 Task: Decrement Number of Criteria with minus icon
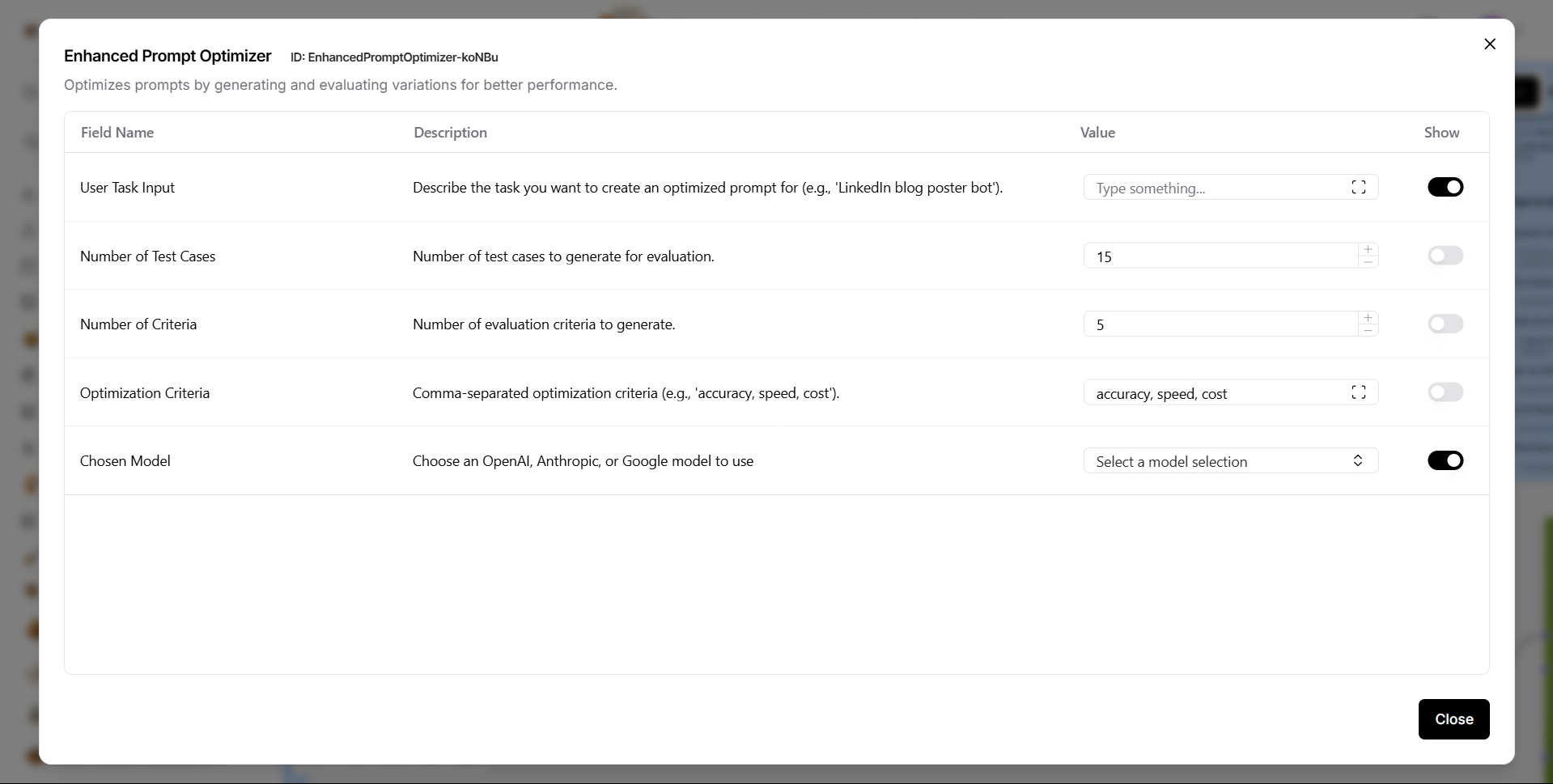pyautogui.click(x=1368, y=332)
